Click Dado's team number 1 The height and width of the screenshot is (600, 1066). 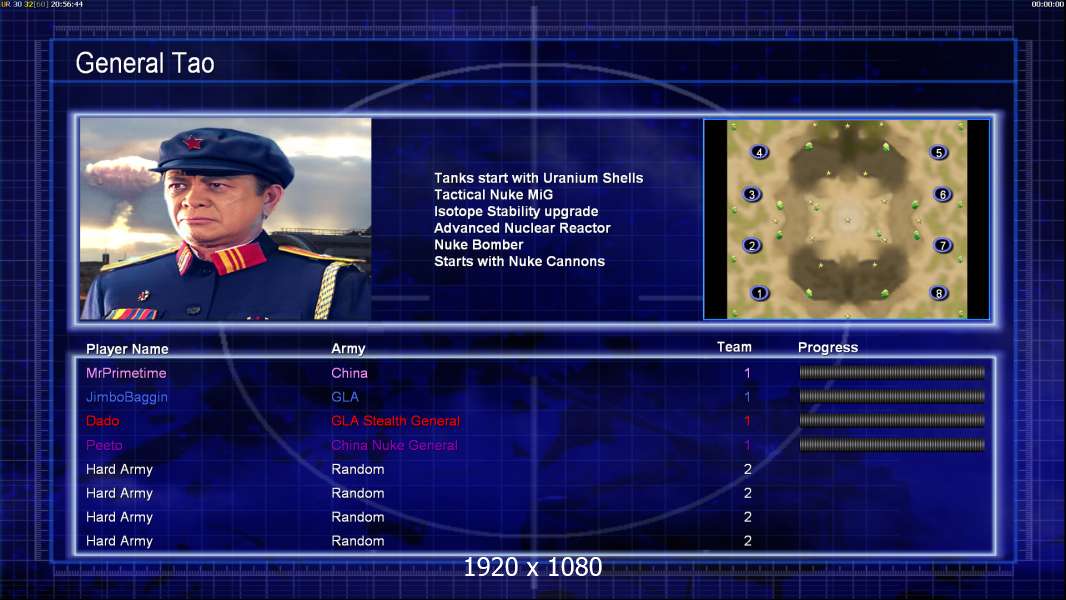(747, 421)
